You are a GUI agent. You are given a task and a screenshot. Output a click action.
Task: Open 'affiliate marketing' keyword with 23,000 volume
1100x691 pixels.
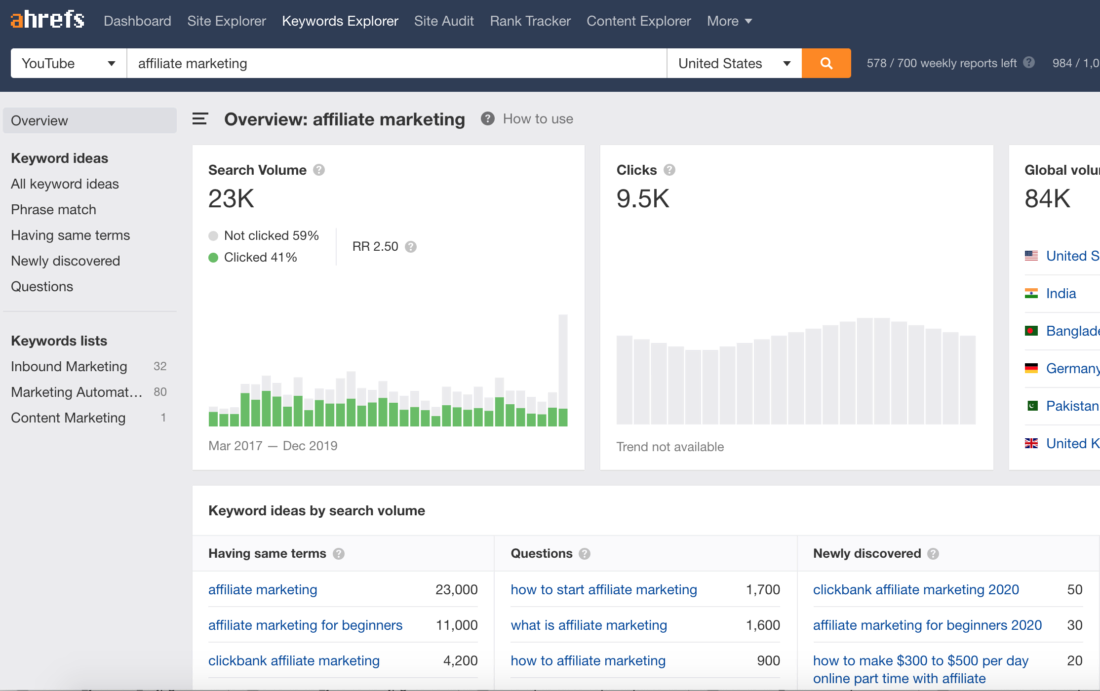pos(262,589)
